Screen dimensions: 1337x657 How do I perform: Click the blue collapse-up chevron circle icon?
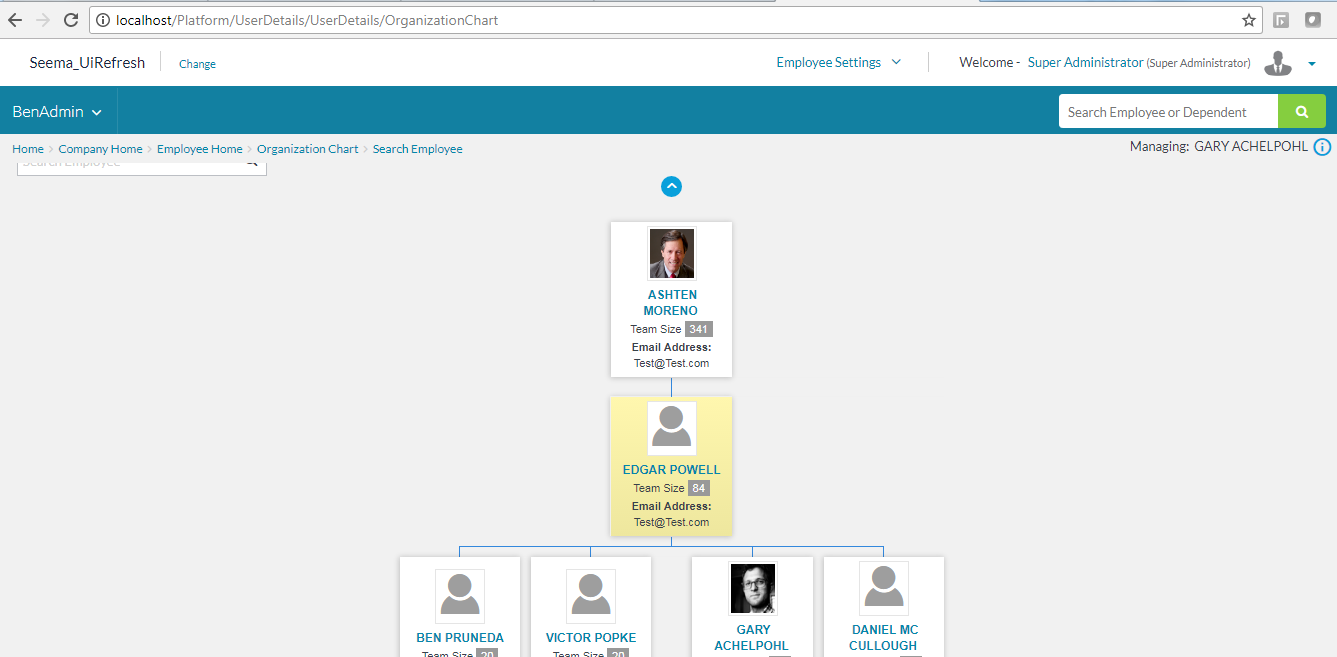(x=671, y=186)
